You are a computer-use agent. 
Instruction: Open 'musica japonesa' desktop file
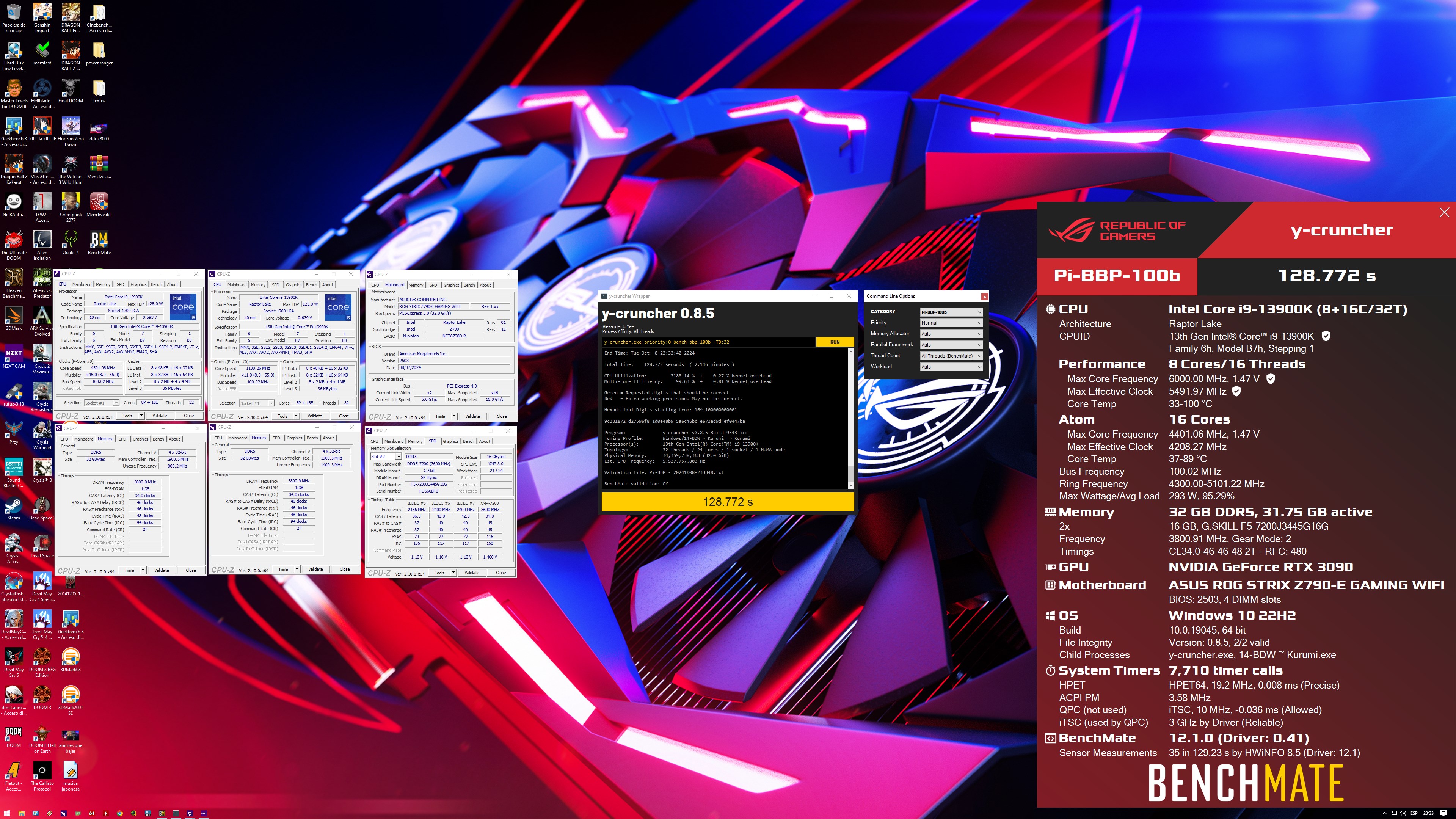71,777
